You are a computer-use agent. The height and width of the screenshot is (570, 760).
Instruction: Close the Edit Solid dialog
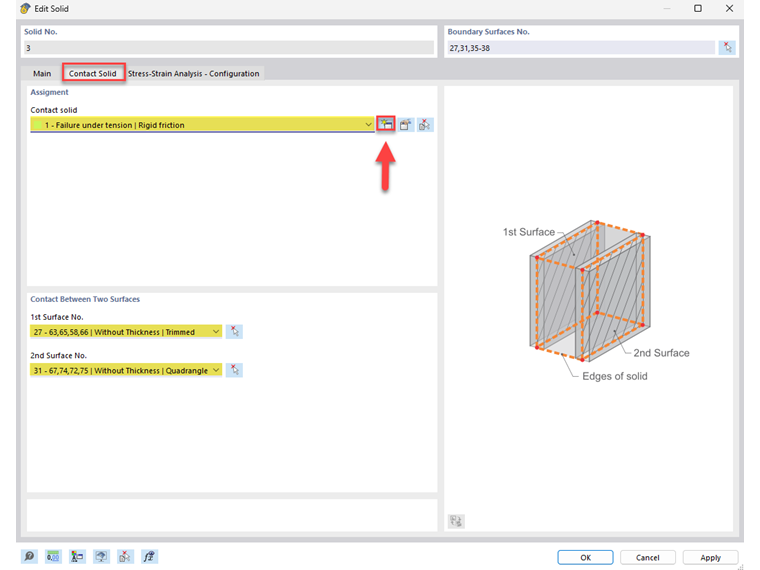point(729,8)
